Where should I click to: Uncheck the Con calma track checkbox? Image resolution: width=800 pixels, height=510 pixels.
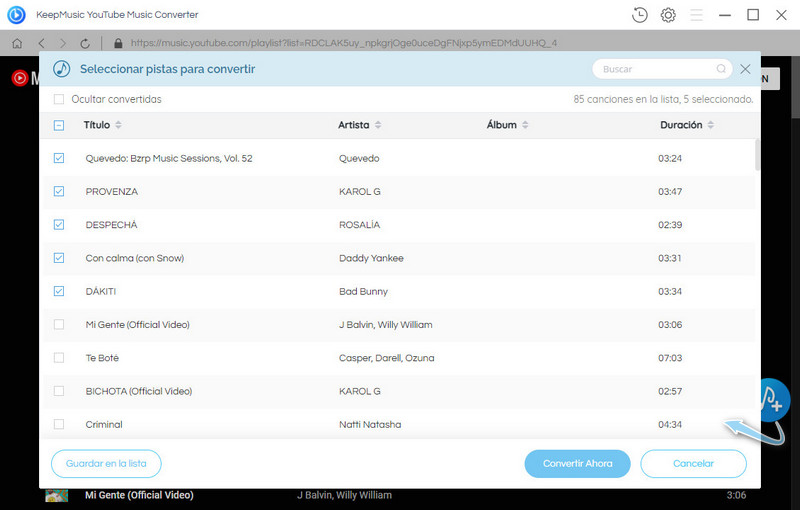click(59, 258)
